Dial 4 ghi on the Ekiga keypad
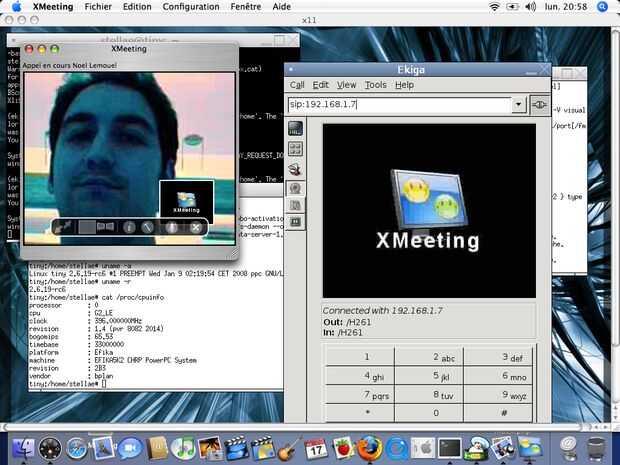620x465 pixels. (360, 376)
